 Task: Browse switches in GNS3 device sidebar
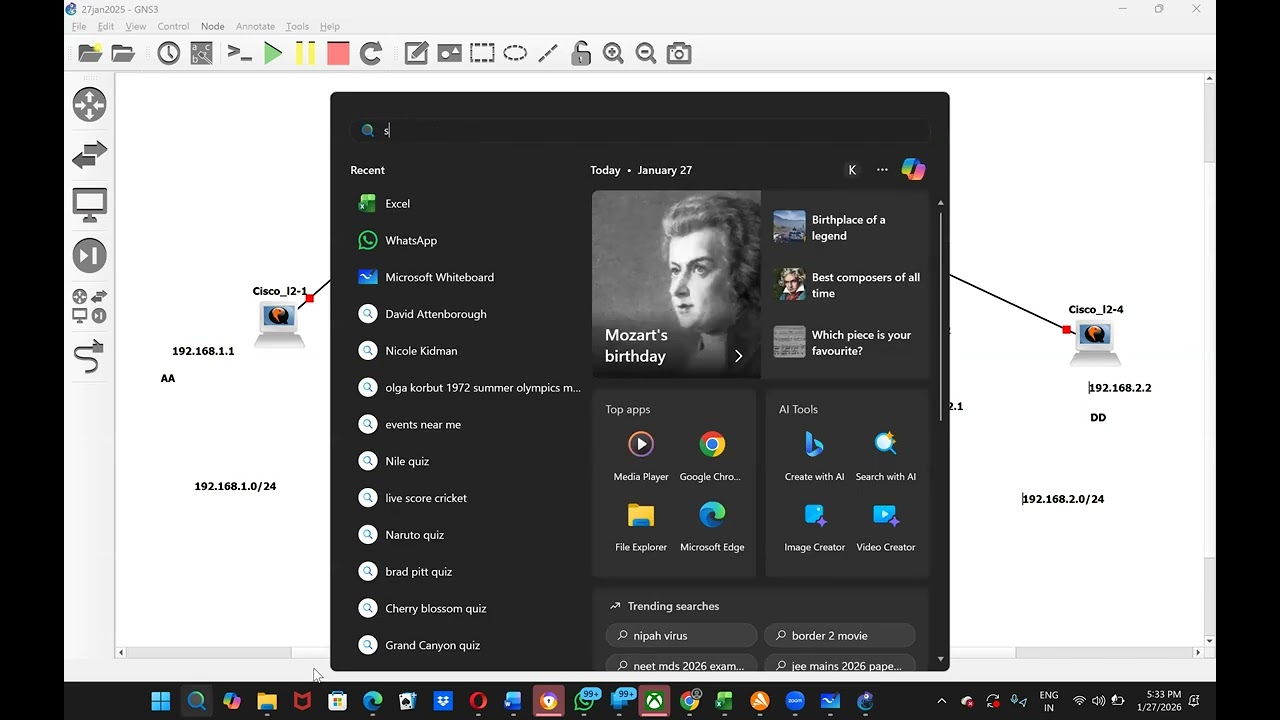pos(89,155)
